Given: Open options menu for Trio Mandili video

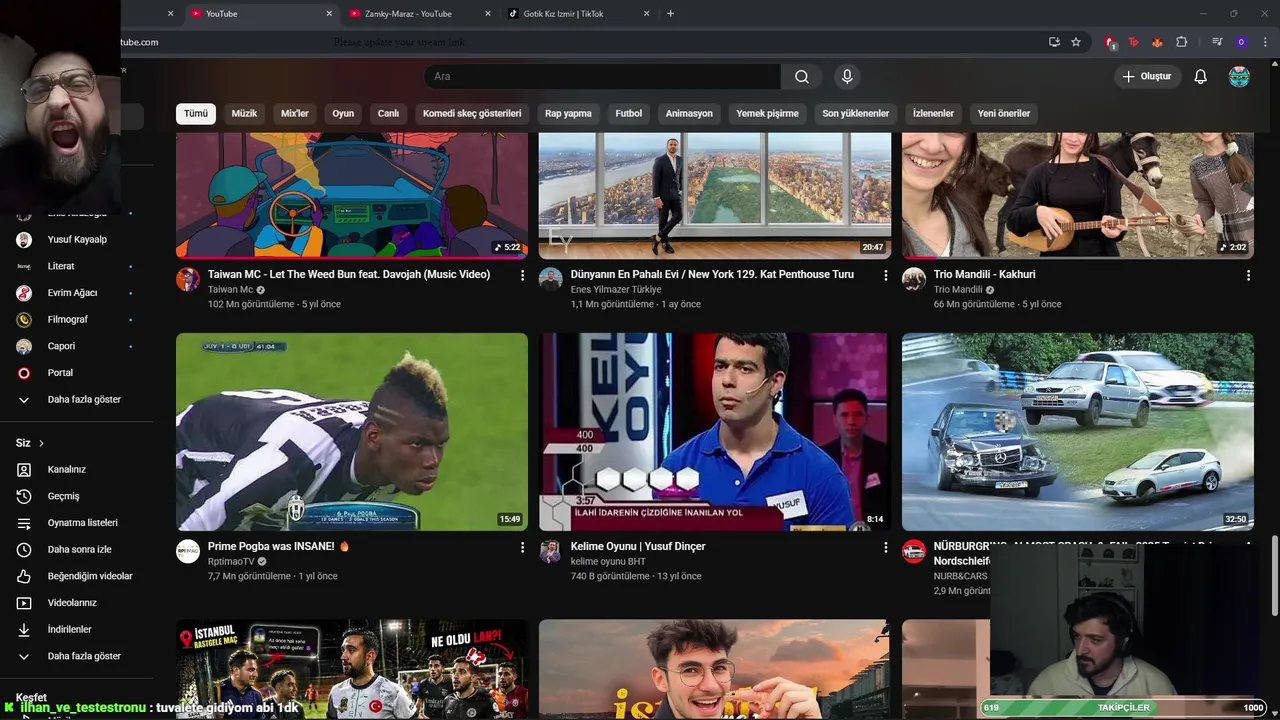Looking at the screenshot, I should [x=1248, y=274].
